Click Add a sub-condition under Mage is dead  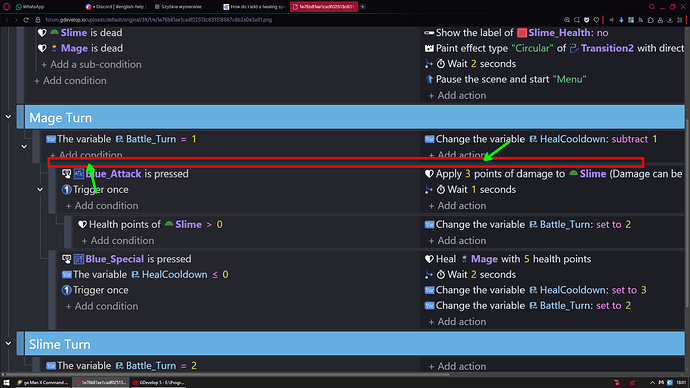(92, 65)
